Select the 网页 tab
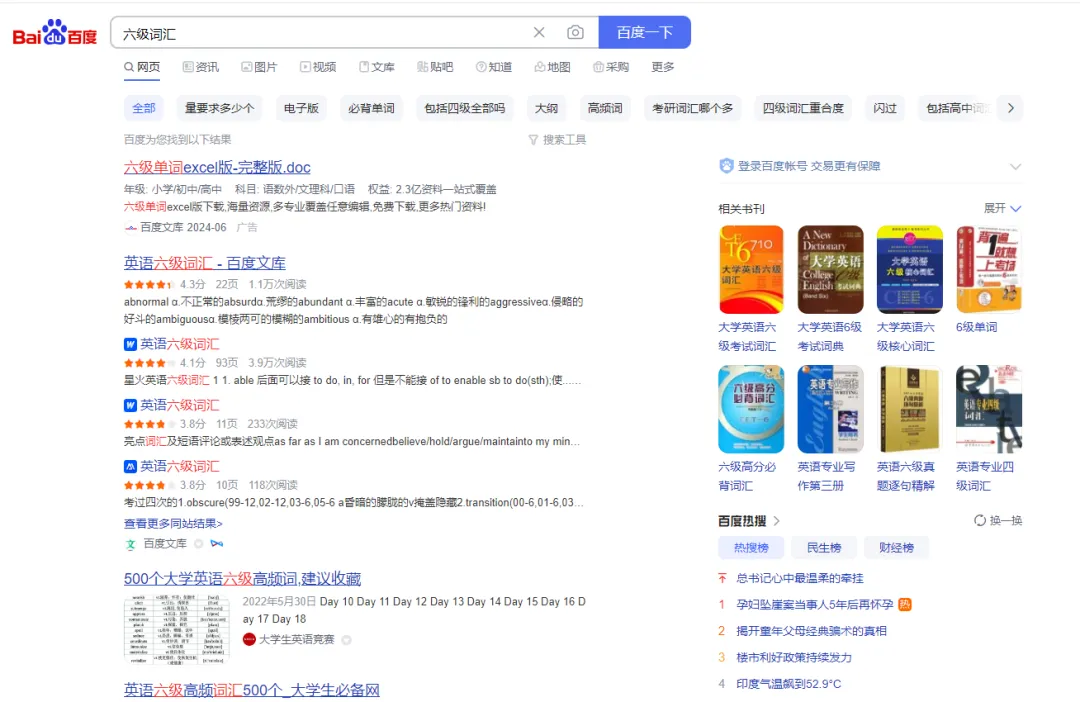This screenshot has height=702, width=1080. pos(142,67)
